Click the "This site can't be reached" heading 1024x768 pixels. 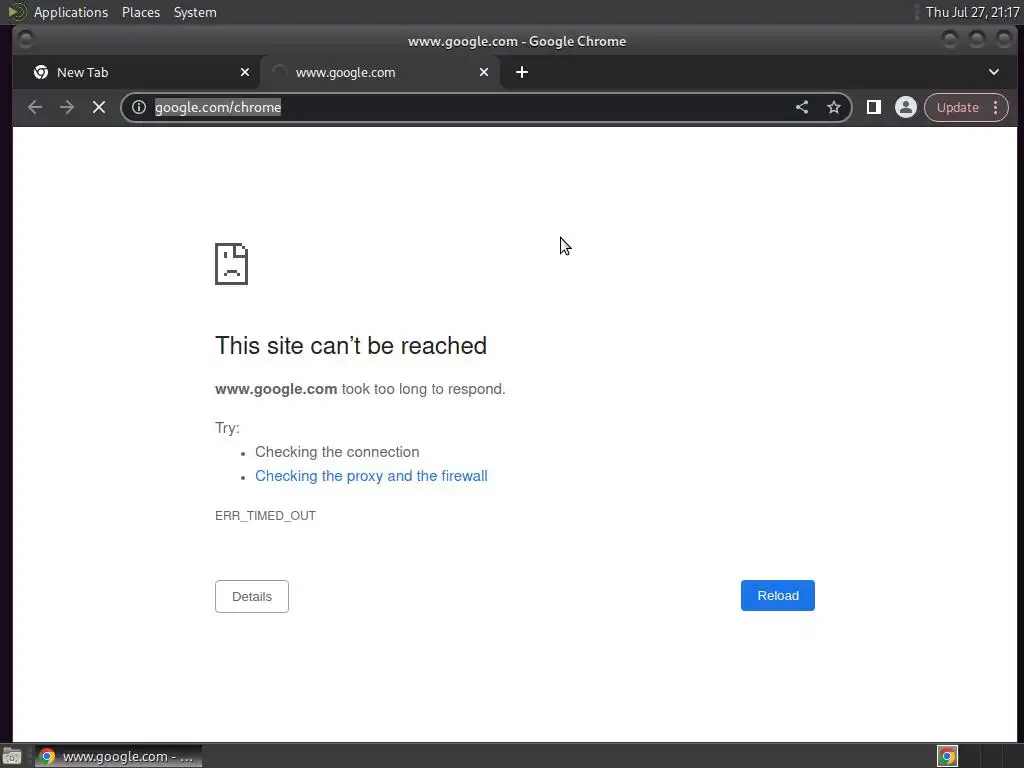click(351, 345)
